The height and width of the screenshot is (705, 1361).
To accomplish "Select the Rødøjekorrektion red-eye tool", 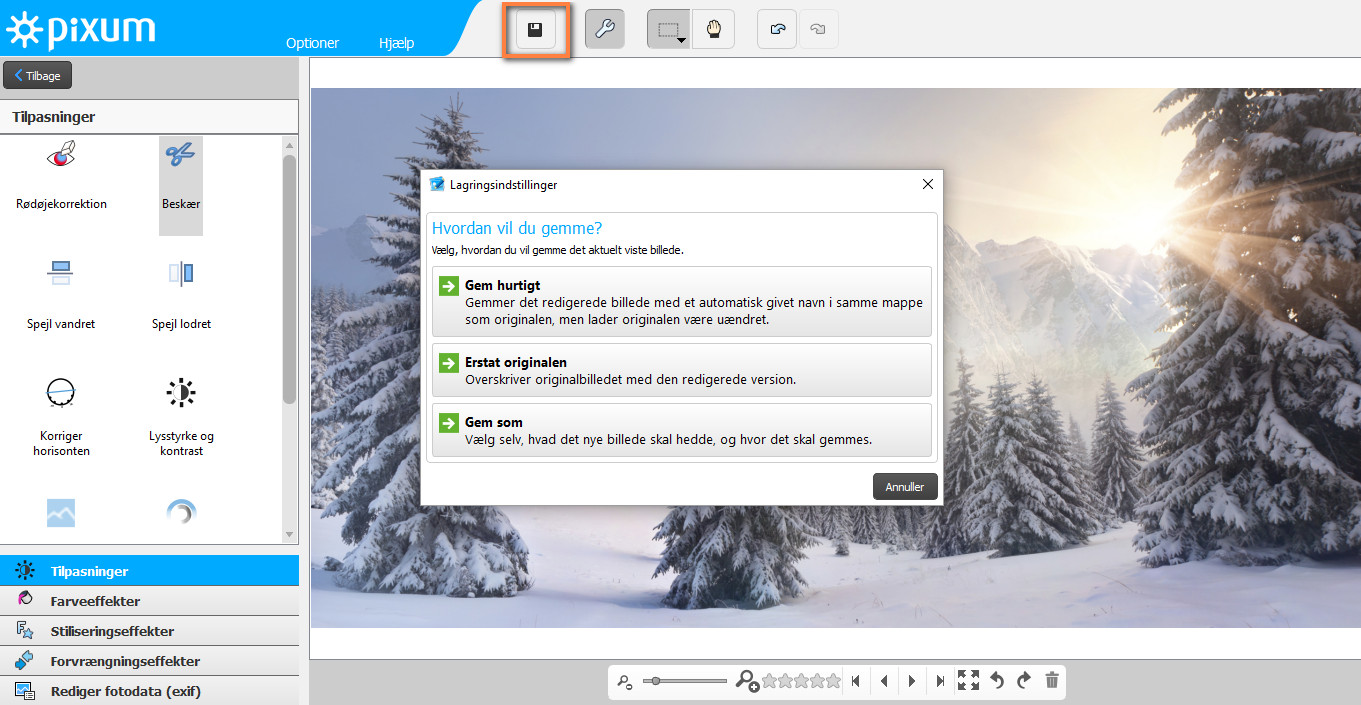I will point(61,175).
